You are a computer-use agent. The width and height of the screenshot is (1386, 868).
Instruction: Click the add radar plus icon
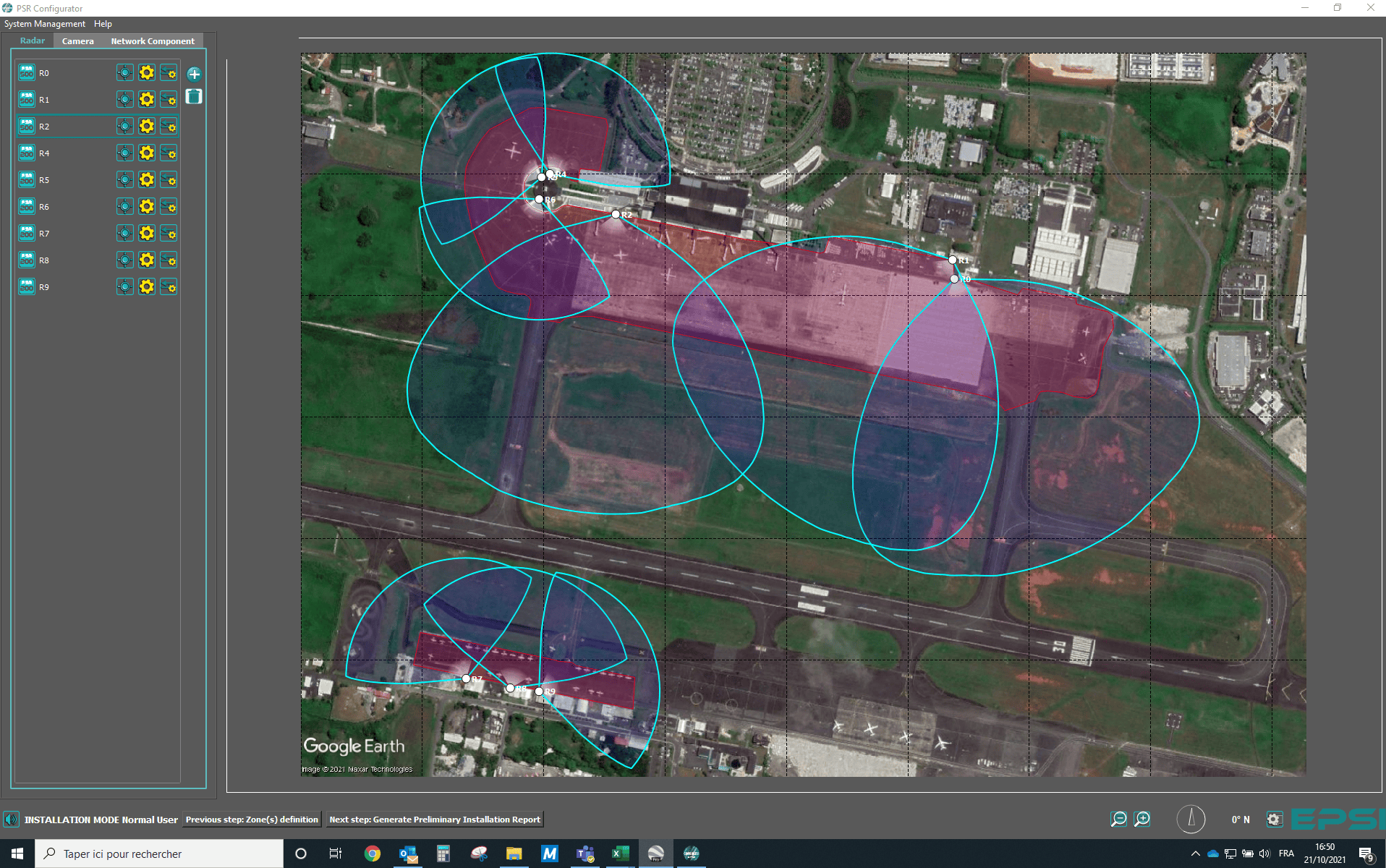[194, 74]
